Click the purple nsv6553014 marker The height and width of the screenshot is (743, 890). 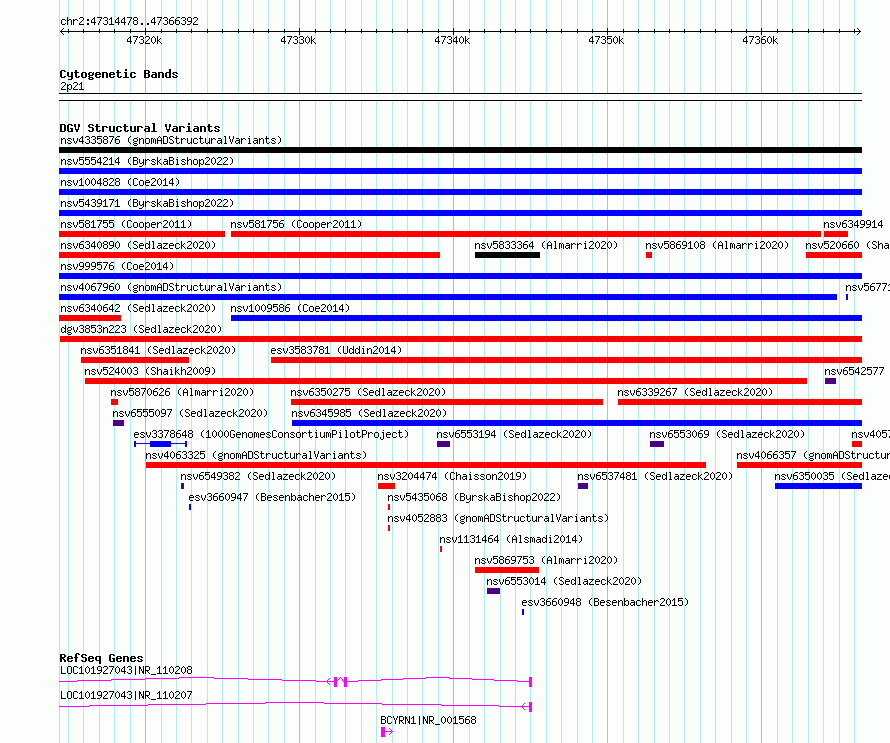coord(493,591)
